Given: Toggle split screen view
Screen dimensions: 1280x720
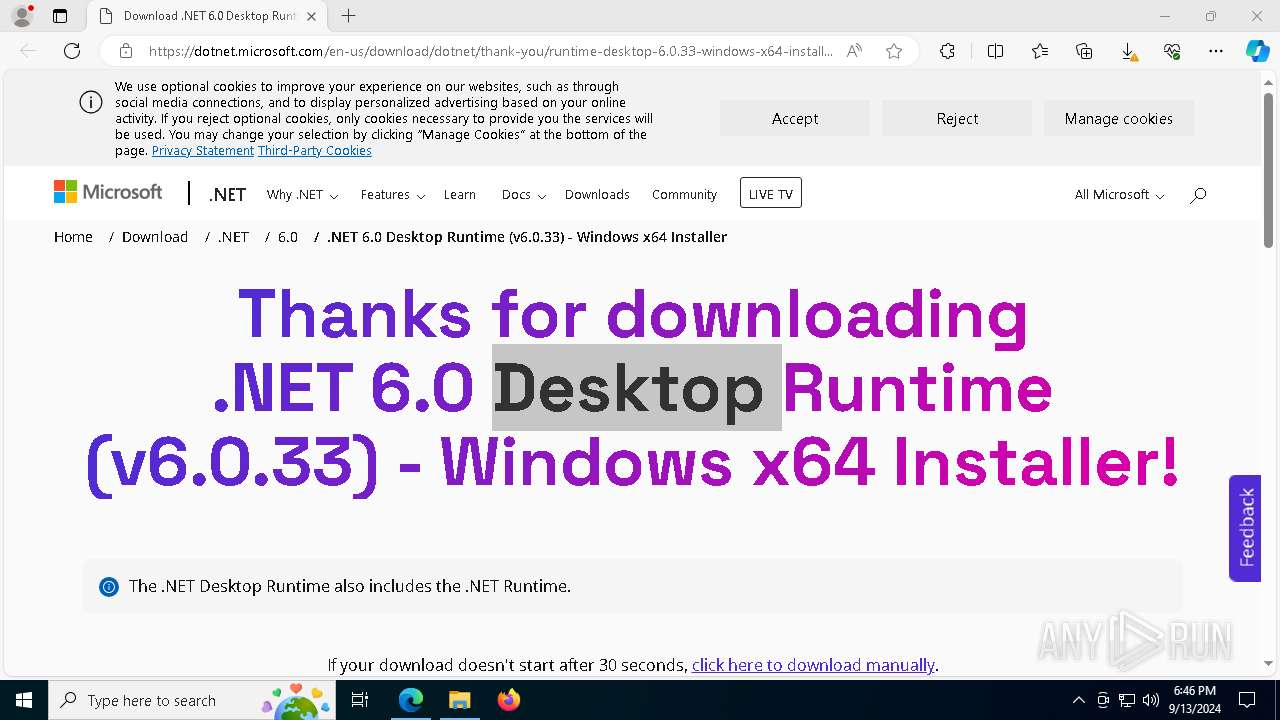Looking at the screenshot, I should pyautogui.click(x=995, y=51).
